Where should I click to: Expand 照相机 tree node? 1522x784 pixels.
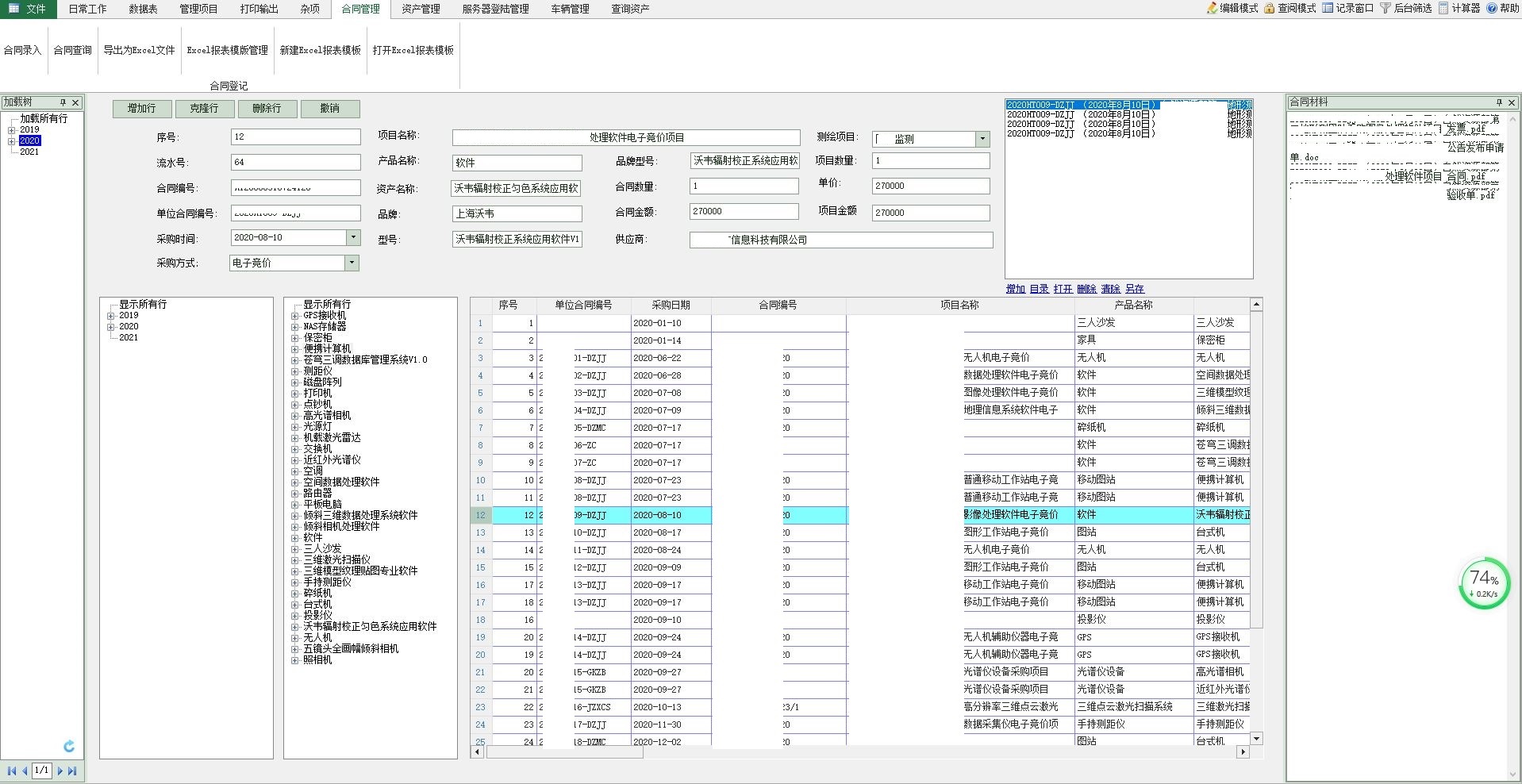295,659
